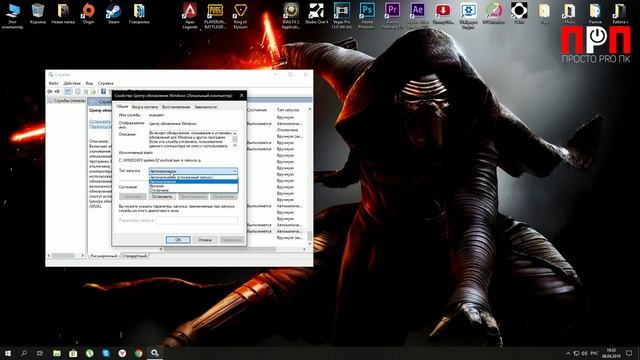Screen dimensions: 640x360
Task: Click the start parameters input field
Action: (197, 220)
